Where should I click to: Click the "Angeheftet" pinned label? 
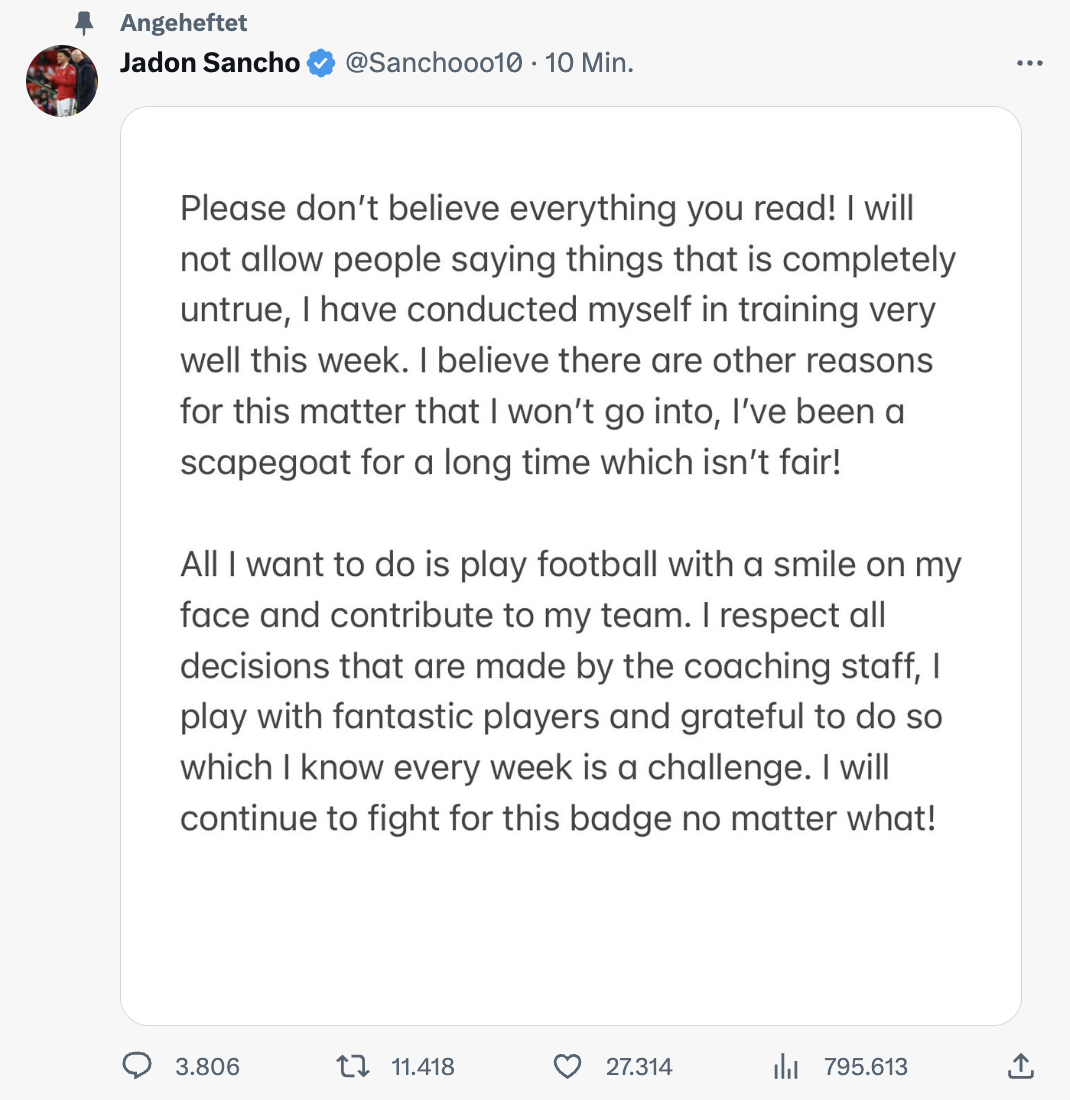click(183, 22)
